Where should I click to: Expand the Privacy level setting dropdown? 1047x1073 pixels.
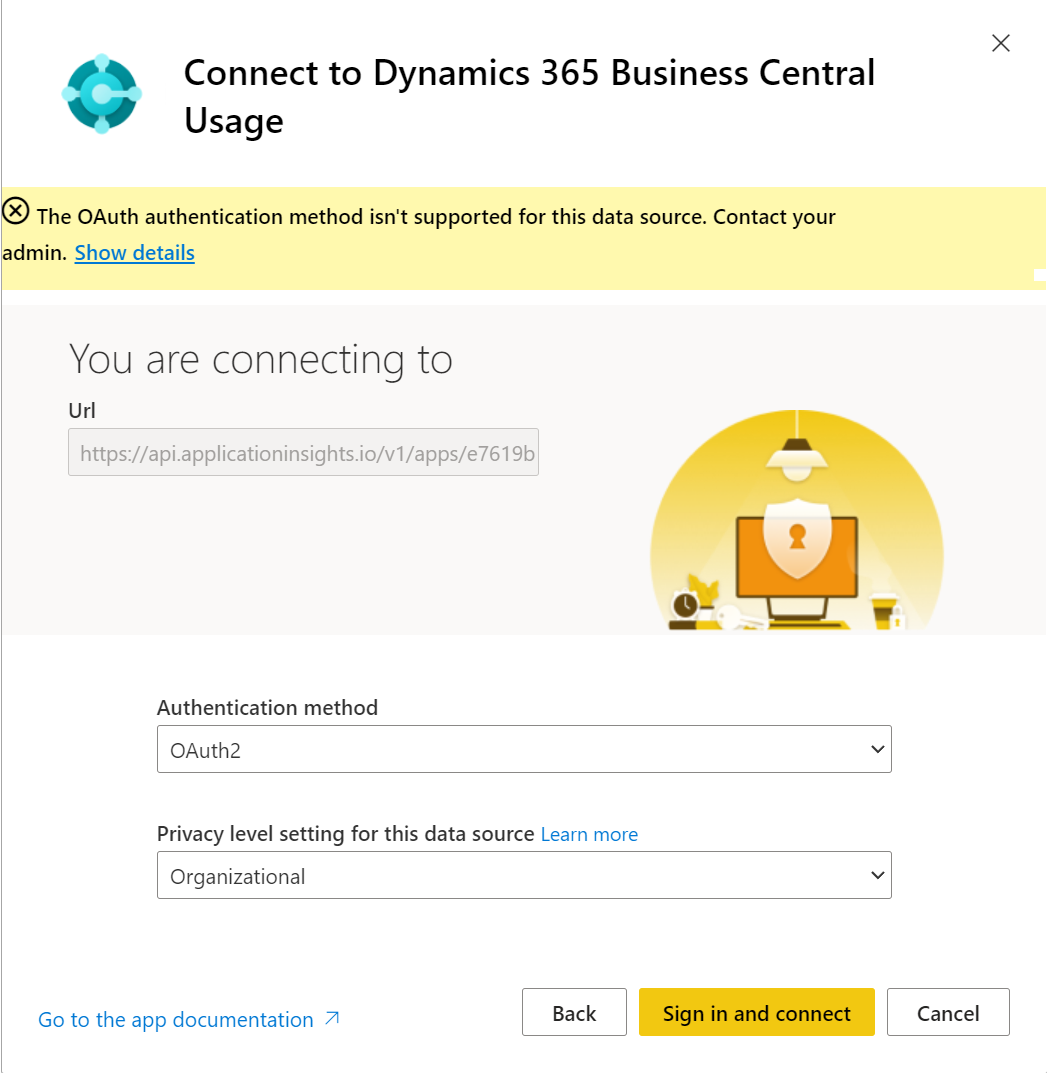click(524, 875)
